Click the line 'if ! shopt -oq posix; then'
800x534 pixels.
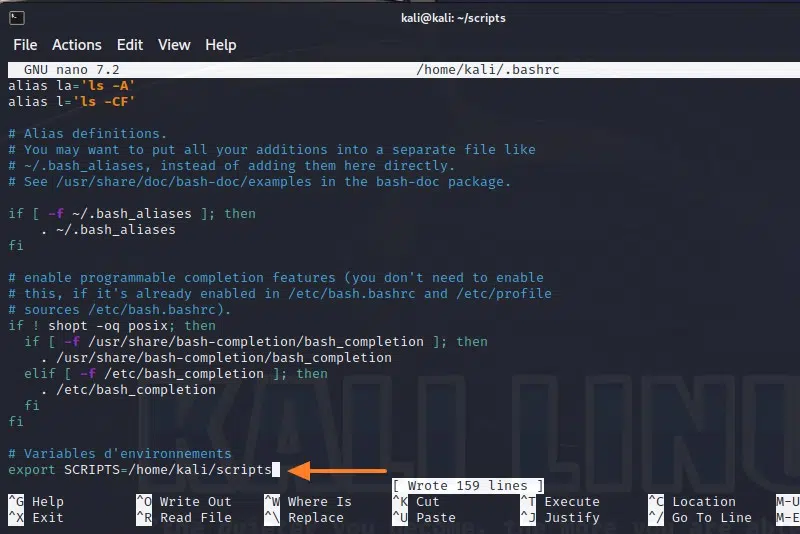(112, 325)
